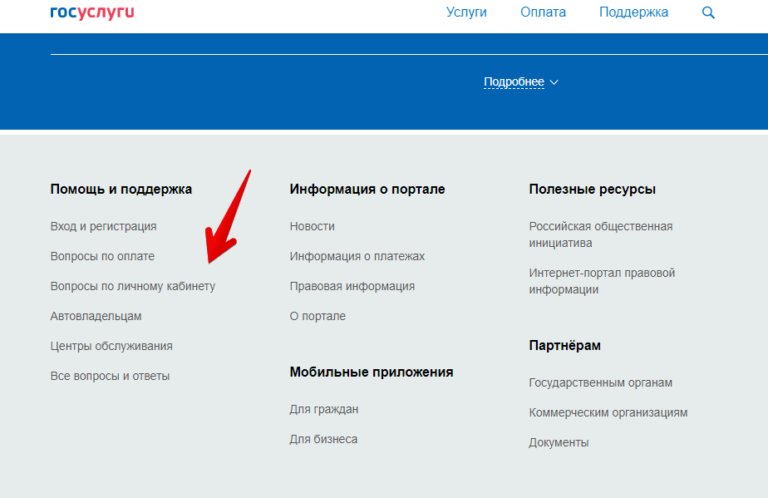View Все вопросы и ответы
This screenshot has height=498, width=768.
coord(110,377)
